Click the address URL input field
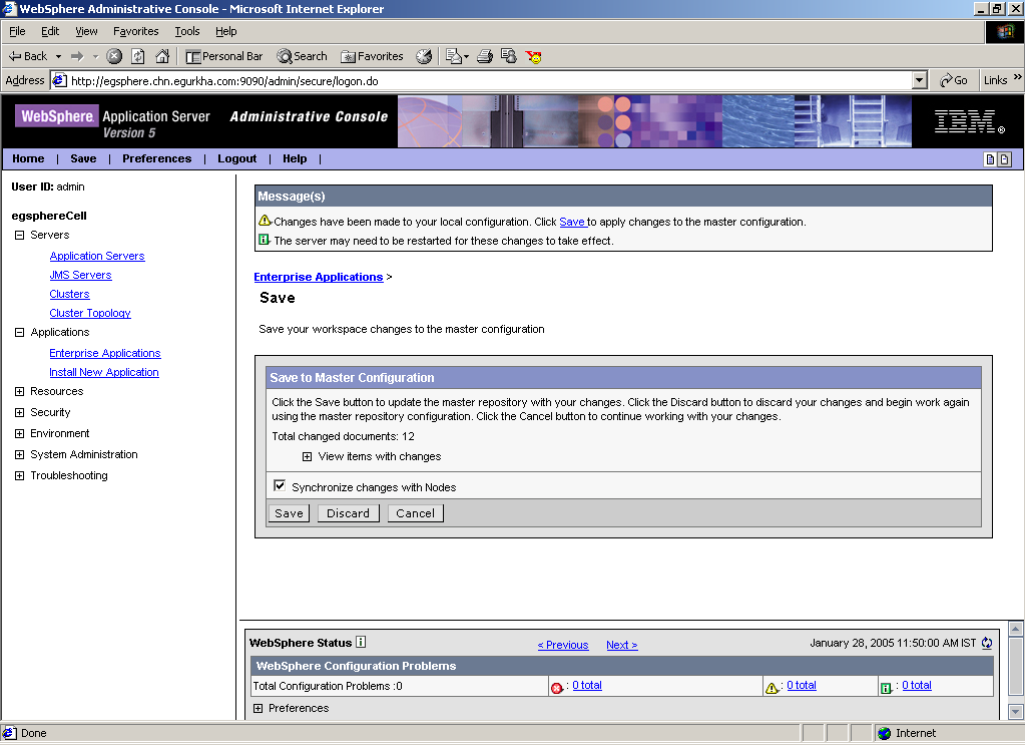 point(489,81)
